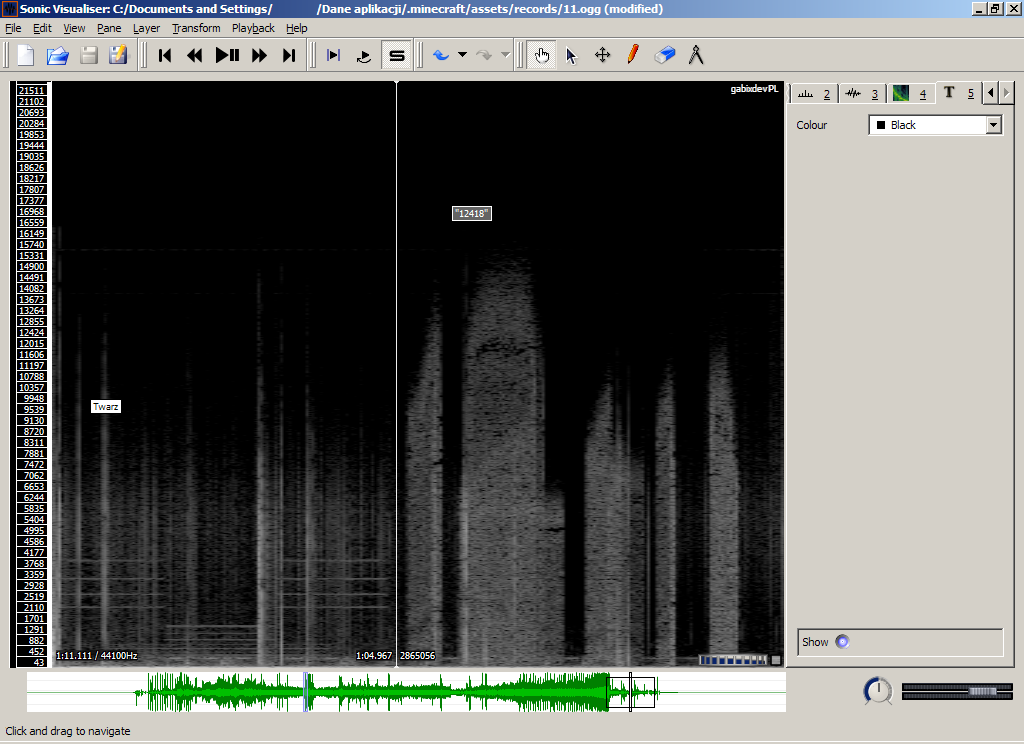The height and width of the screenshot is (744, 1024).
Task: Switch to the spectrogram layer tab 4
Action: pyautogui.click(x=909, y=93)
